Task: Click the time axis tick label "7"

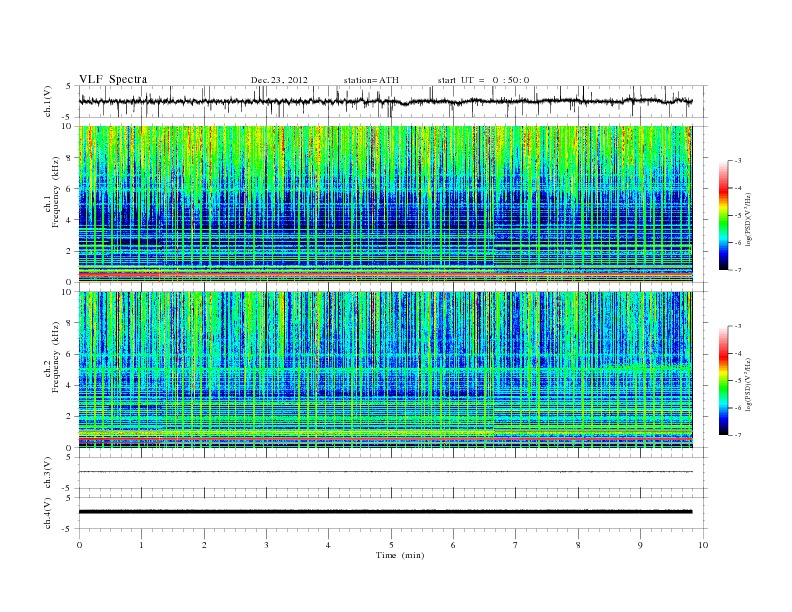Action: [x=516, y=545]
